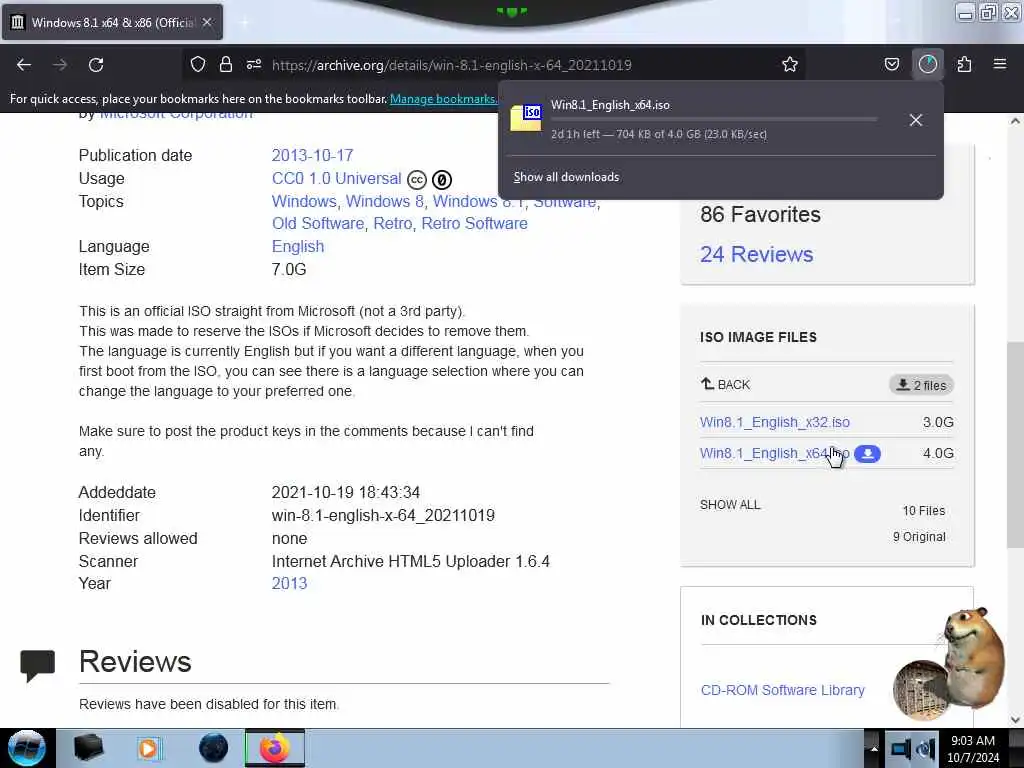This screenshot has height=768, width=1024.
Task: Click the scrollbar up arrow
Action: point(1015,121)
